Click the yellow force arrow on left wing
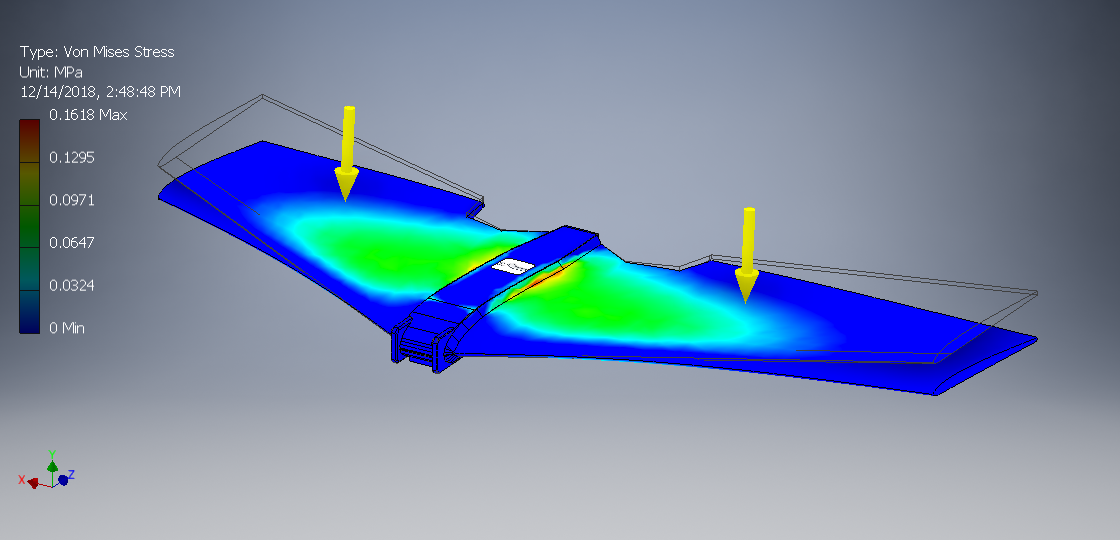This screenshot has width=1120, height=540. coord(346,153)
